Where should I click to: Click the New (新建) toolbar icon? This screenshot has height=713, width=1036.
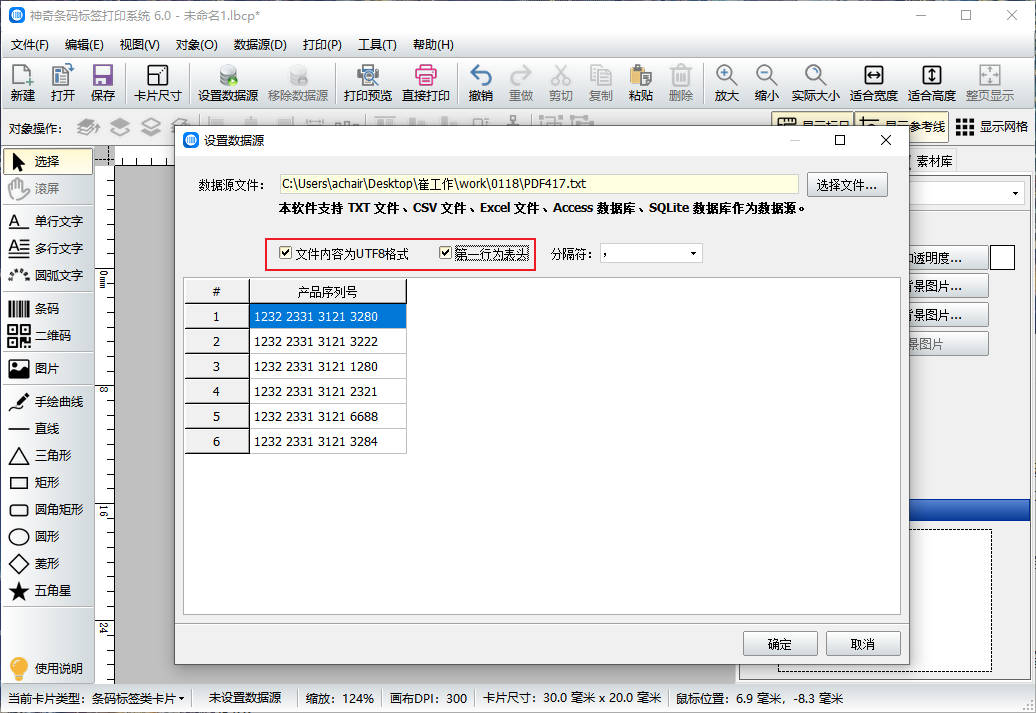23,82
